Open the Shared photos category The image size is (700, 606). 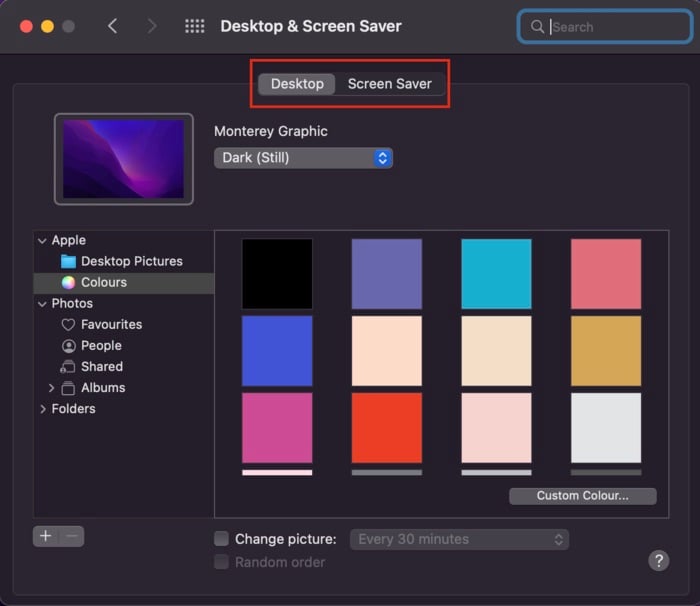pyautogui.click(x=92, y=367)
